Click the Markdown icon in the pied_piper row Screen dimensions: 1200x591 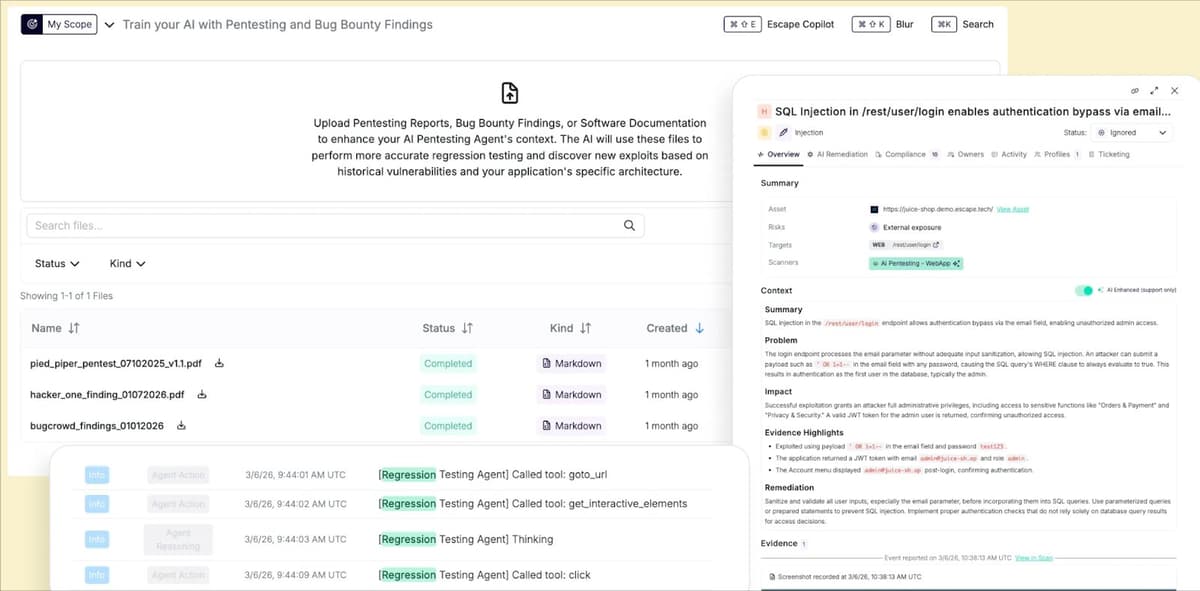coord(546,363)
